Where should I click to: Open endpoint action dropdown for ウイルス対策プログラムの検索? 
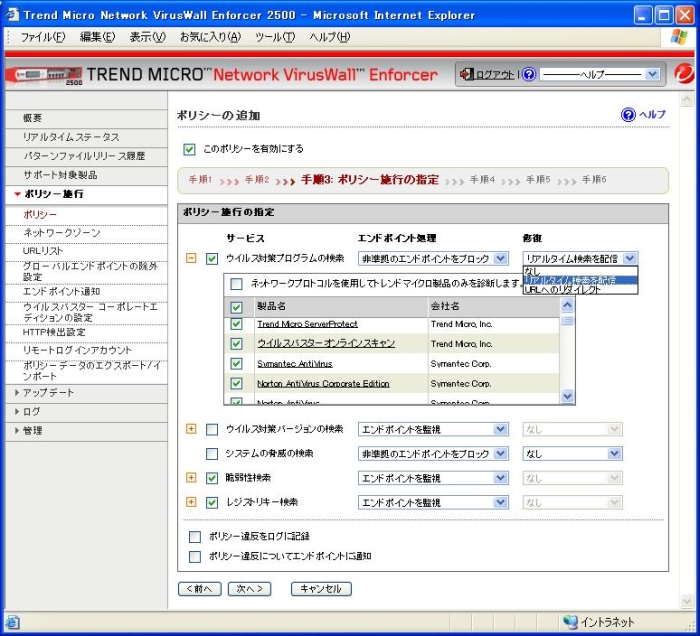pyautogui.click(x=433, y=258)
